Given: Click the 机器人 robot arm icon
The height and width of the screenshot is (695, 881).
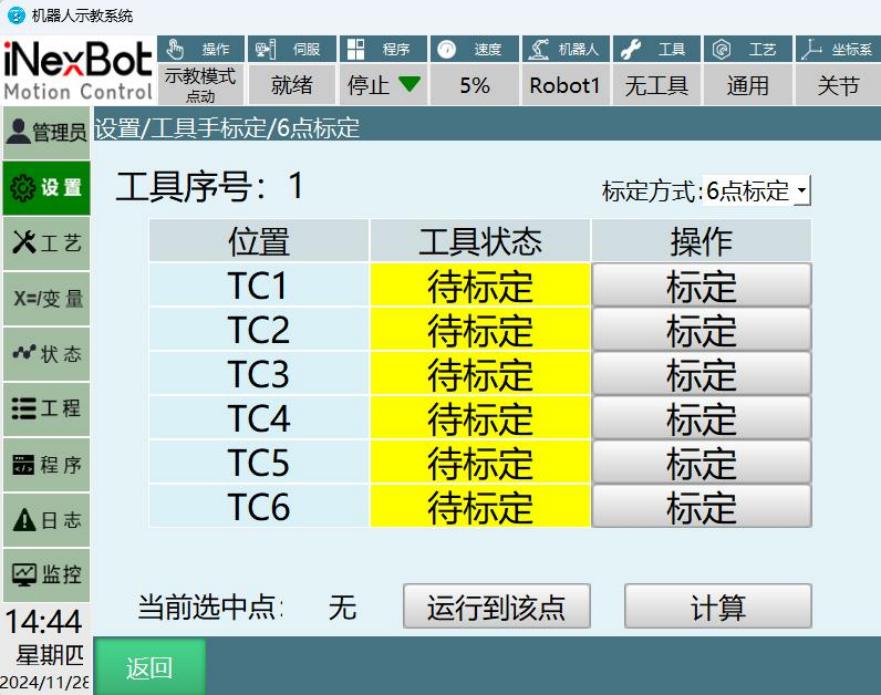Looking at the screenshot, I should click(538, 49).
